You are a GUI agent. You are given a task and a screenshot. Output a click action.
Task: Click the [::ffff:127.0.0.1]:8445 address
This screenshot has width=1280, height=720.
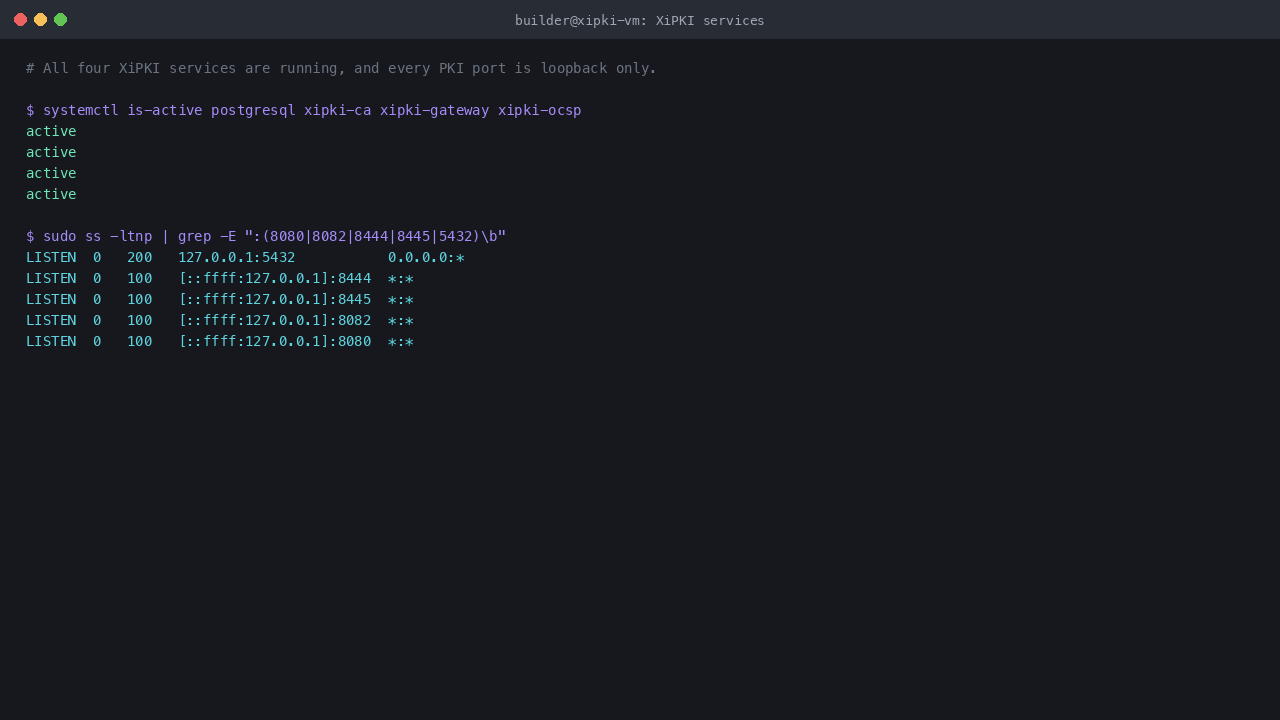pos(274,299)
